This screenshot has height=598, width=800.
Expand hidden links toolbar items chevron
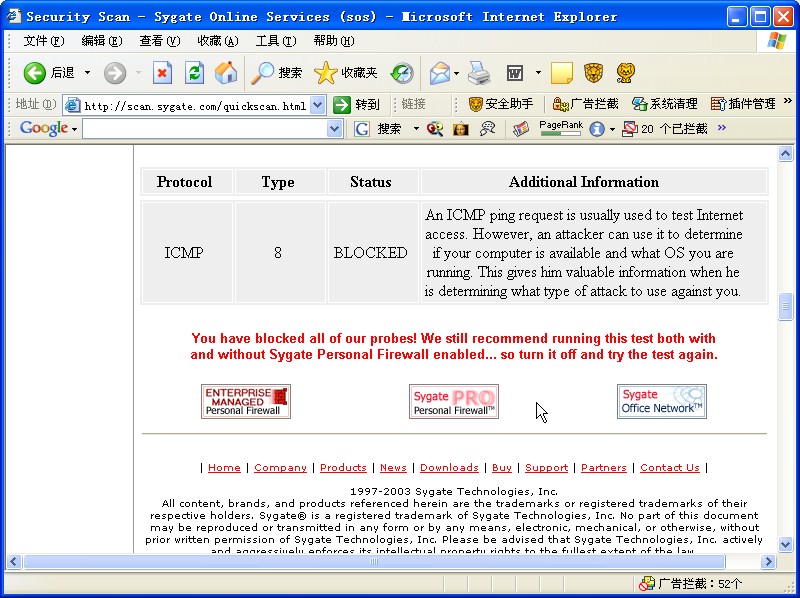788,101
